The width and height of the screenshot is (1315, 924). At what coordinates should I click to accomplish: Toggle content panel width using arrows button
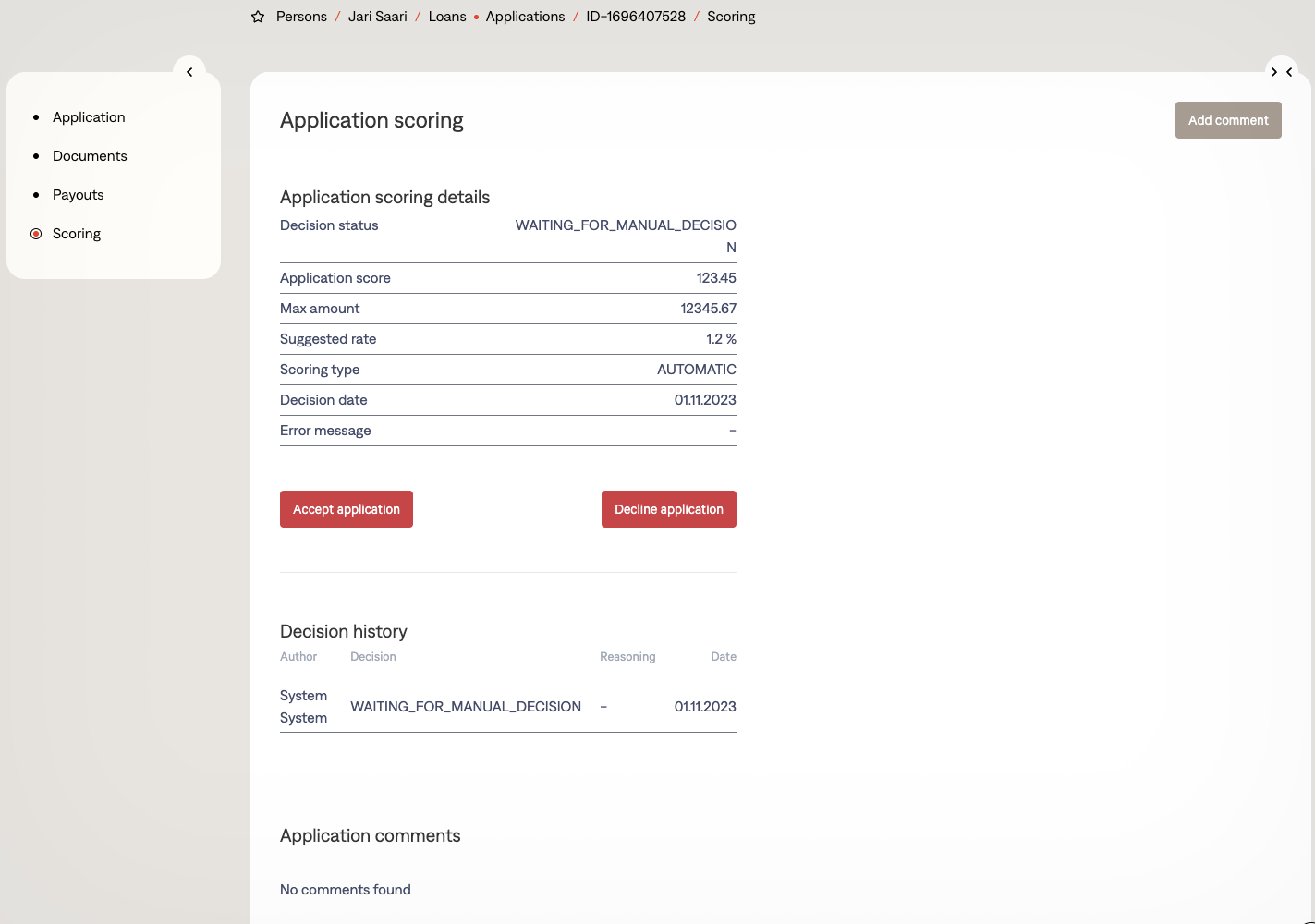[1281, 72]
